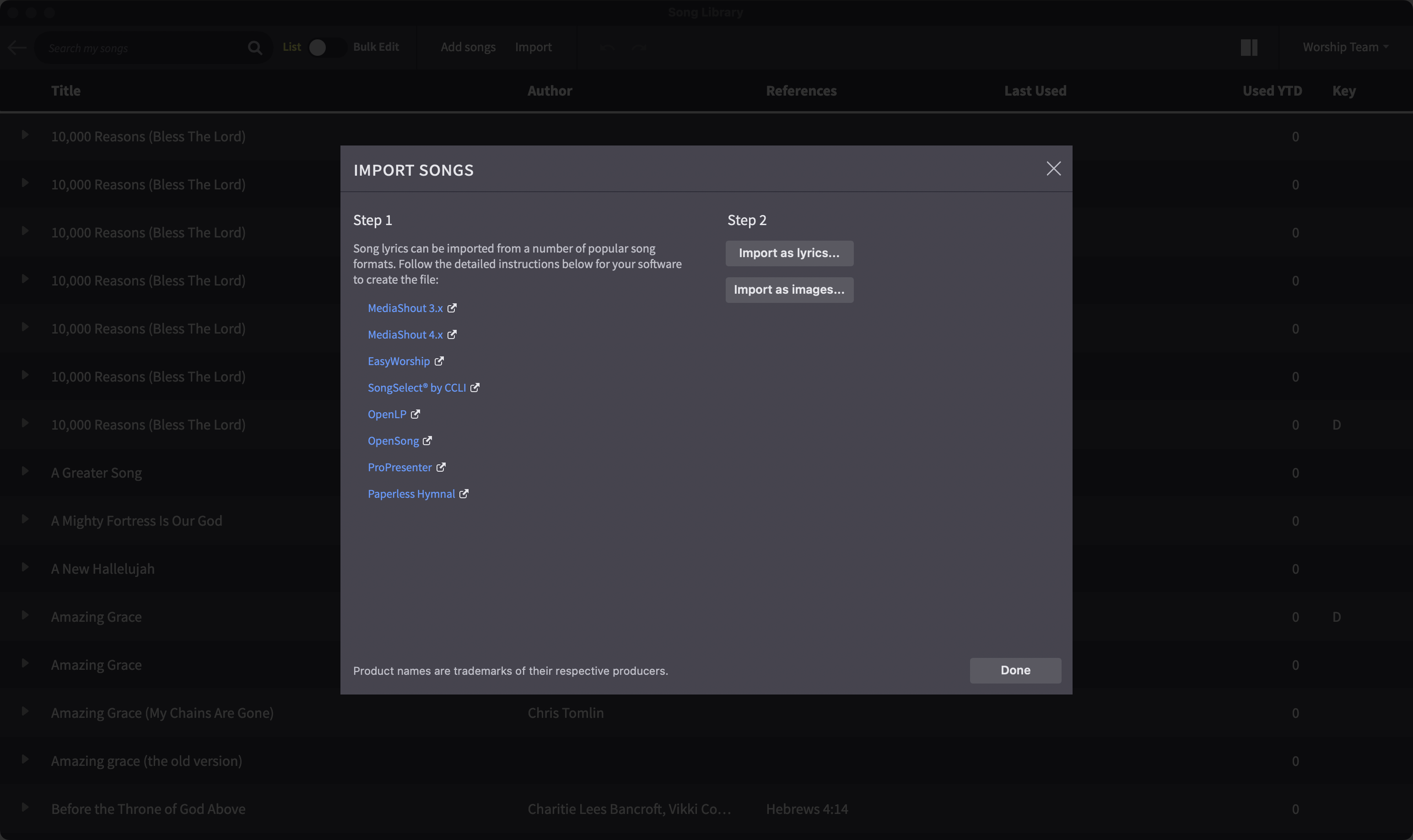Open the OpenLP instructions link
The image size is (1413, 840).
coord(387,415)
